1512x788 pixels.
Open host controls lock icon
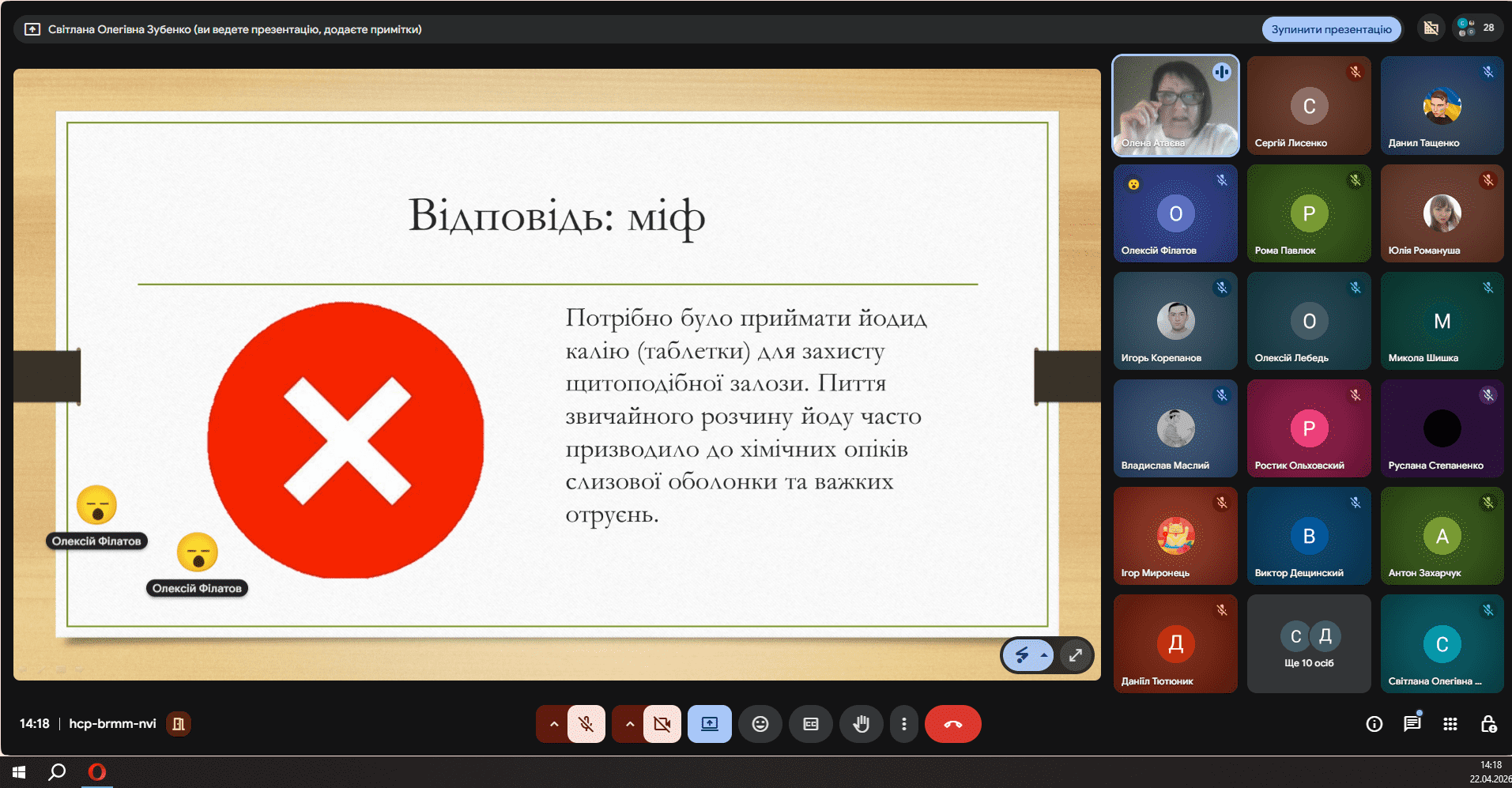click(1488, 724)
